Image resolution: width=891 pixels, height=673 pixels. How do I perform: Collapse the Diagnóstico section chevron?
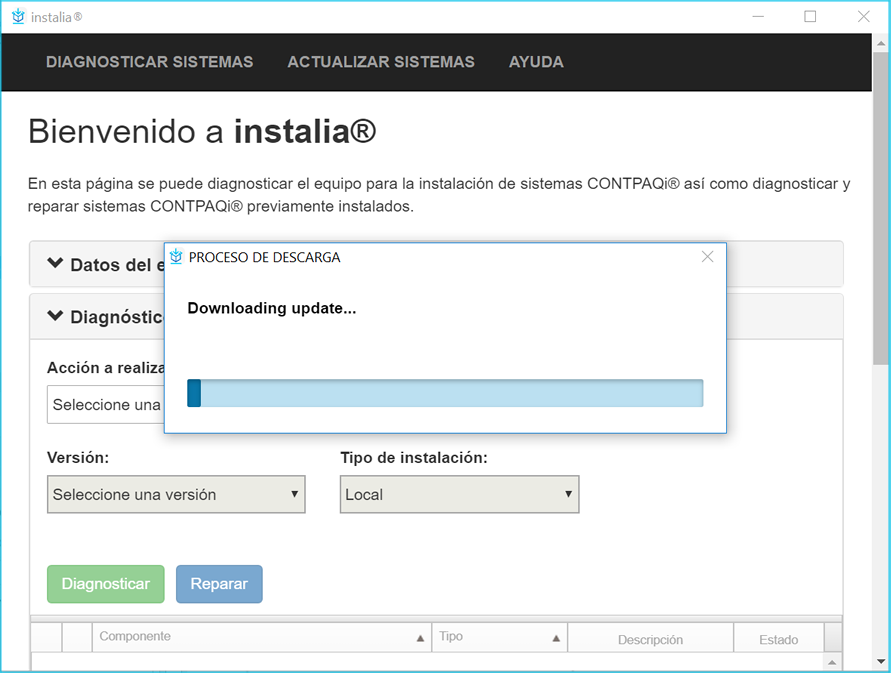point(55,315)
